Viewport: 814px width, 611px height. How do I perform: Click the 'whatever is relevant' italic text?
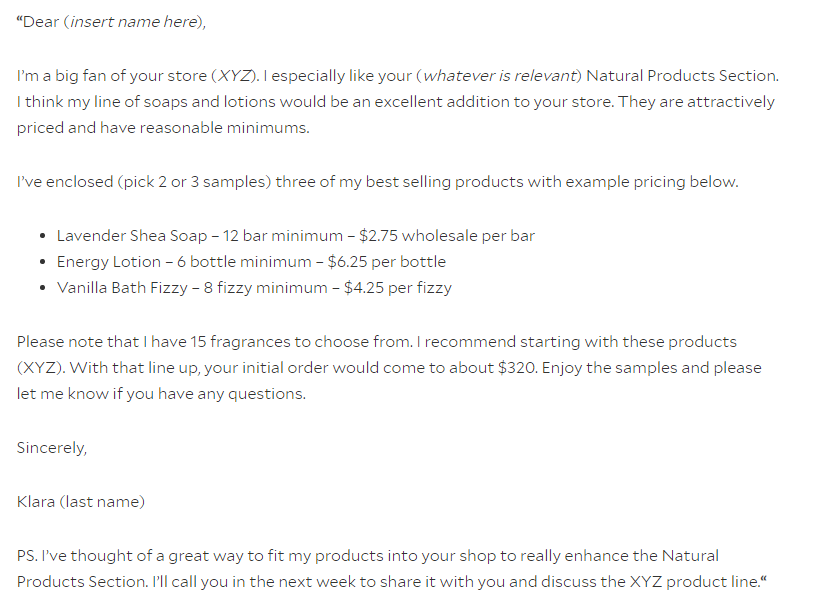click(499, 76)
